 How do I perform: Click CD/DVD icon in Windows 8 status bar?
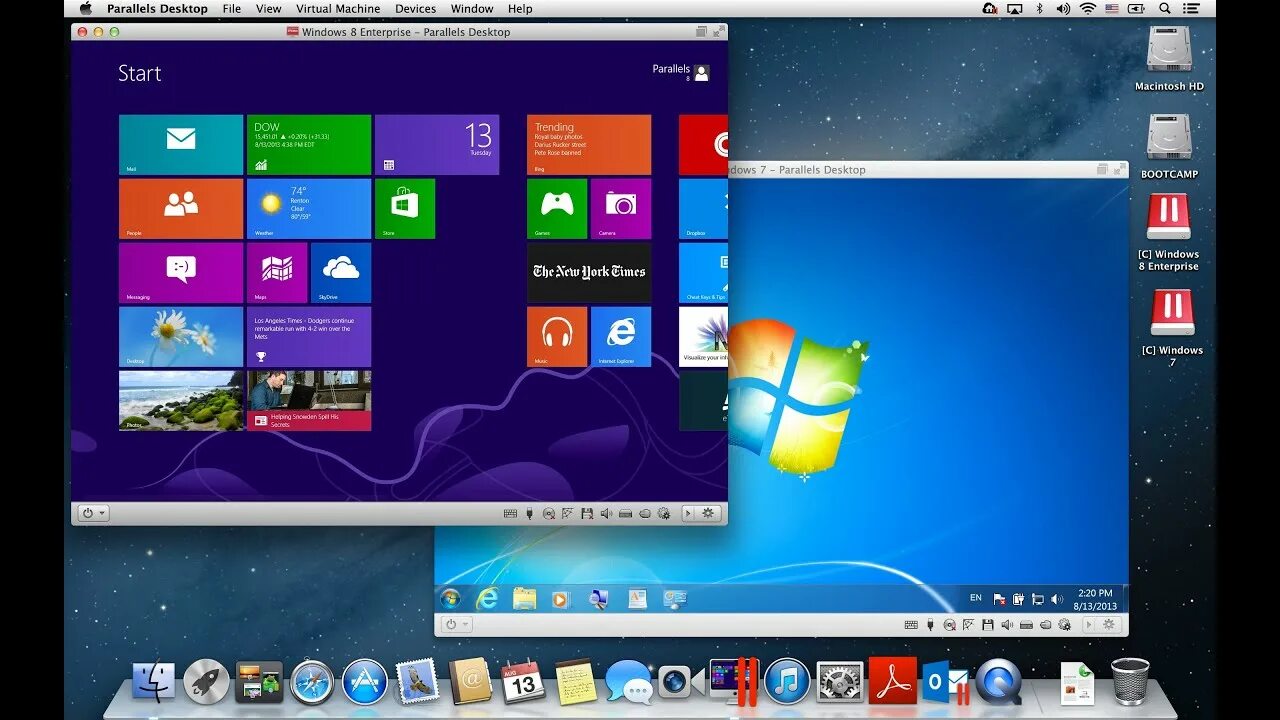(548, 513)
